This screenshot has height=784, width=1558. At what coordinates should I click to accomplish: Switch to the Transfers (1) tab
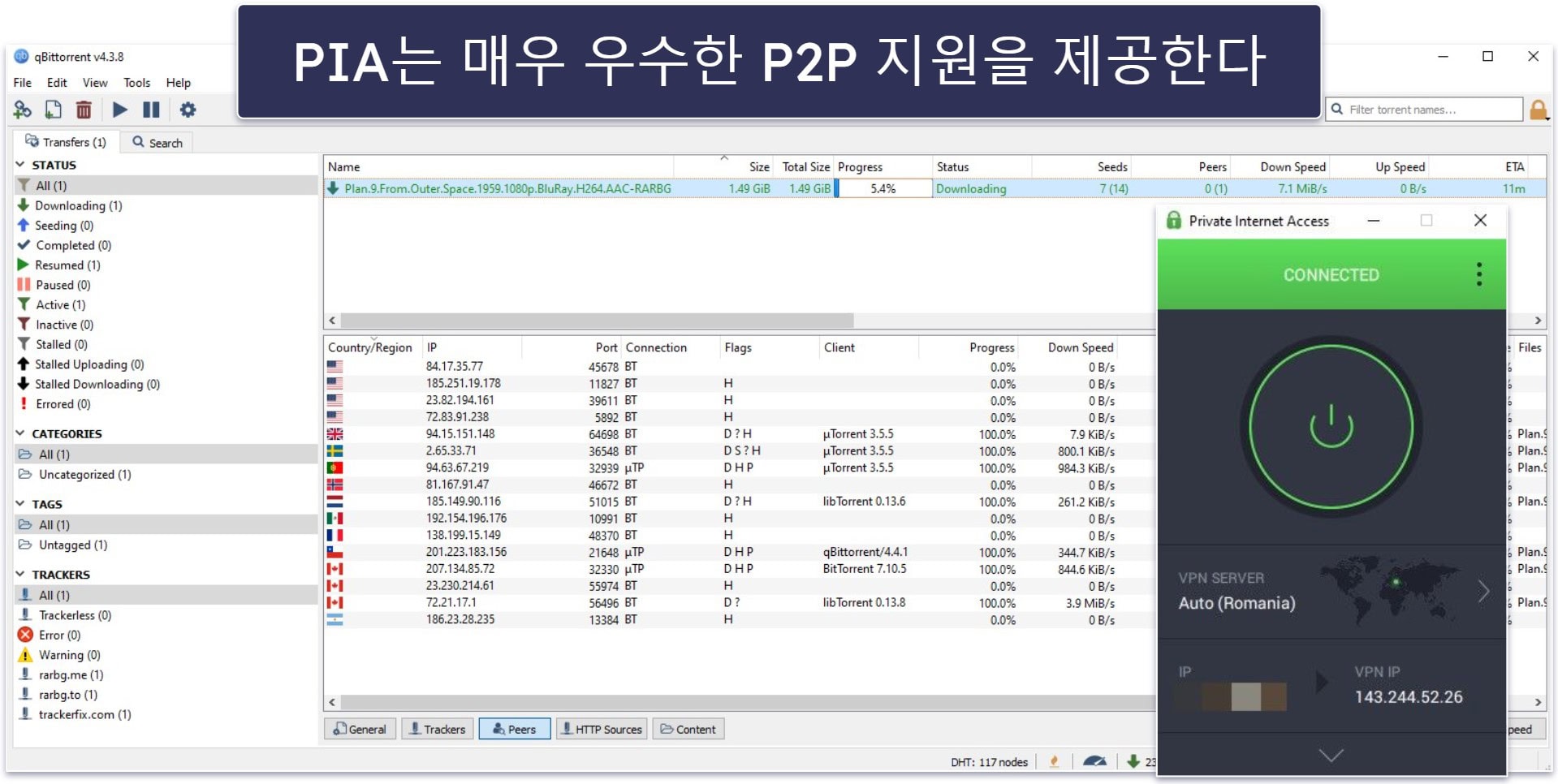pos(67,142)
